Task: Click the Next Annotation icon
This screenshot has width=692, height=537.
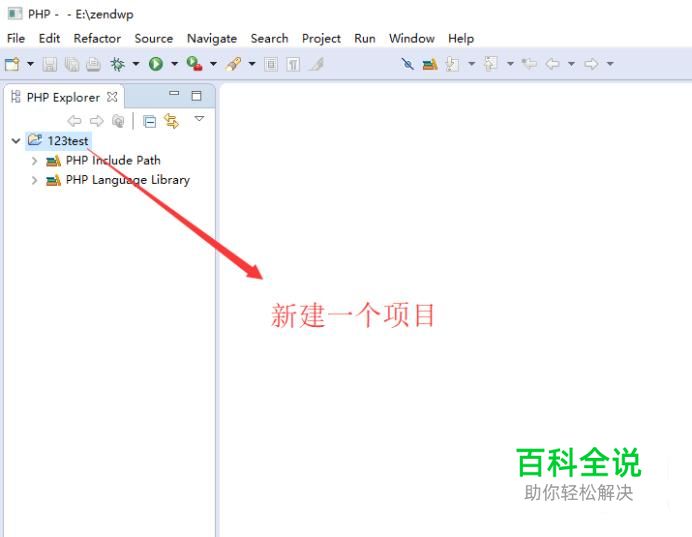Action: point(452,64)
